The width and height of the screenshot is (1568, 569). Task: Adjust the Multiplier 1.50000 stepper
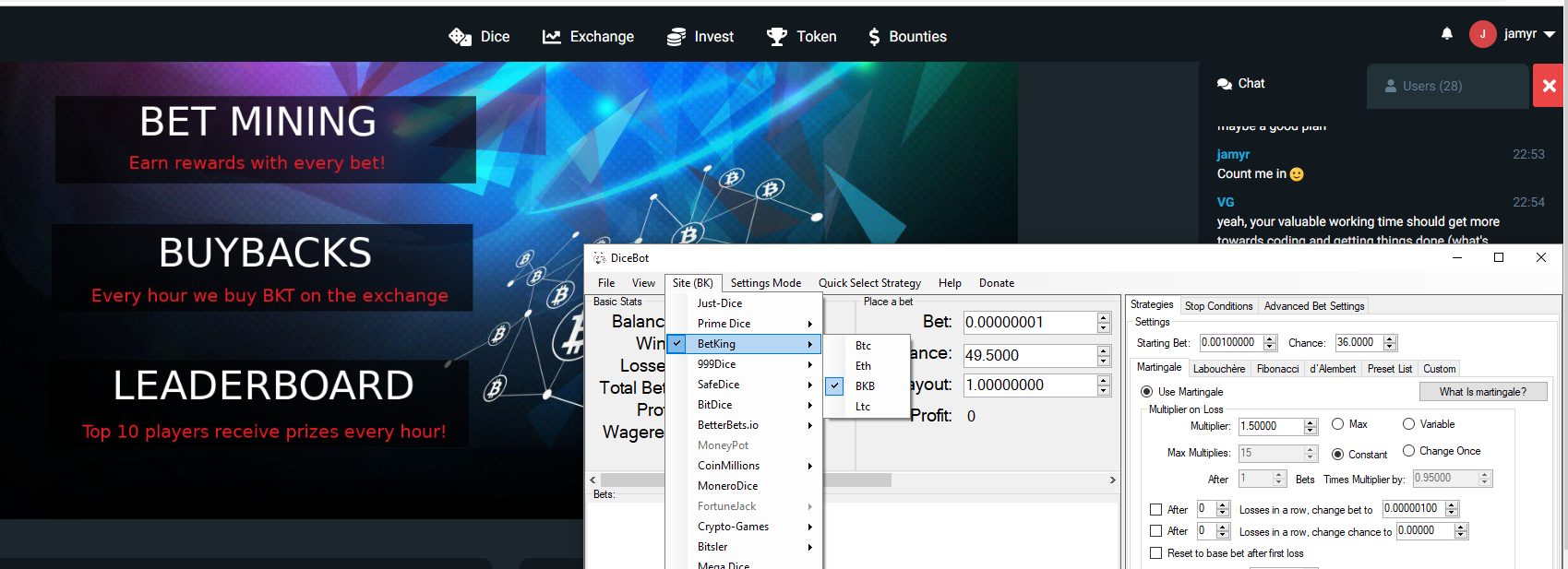pos(1311,426)
